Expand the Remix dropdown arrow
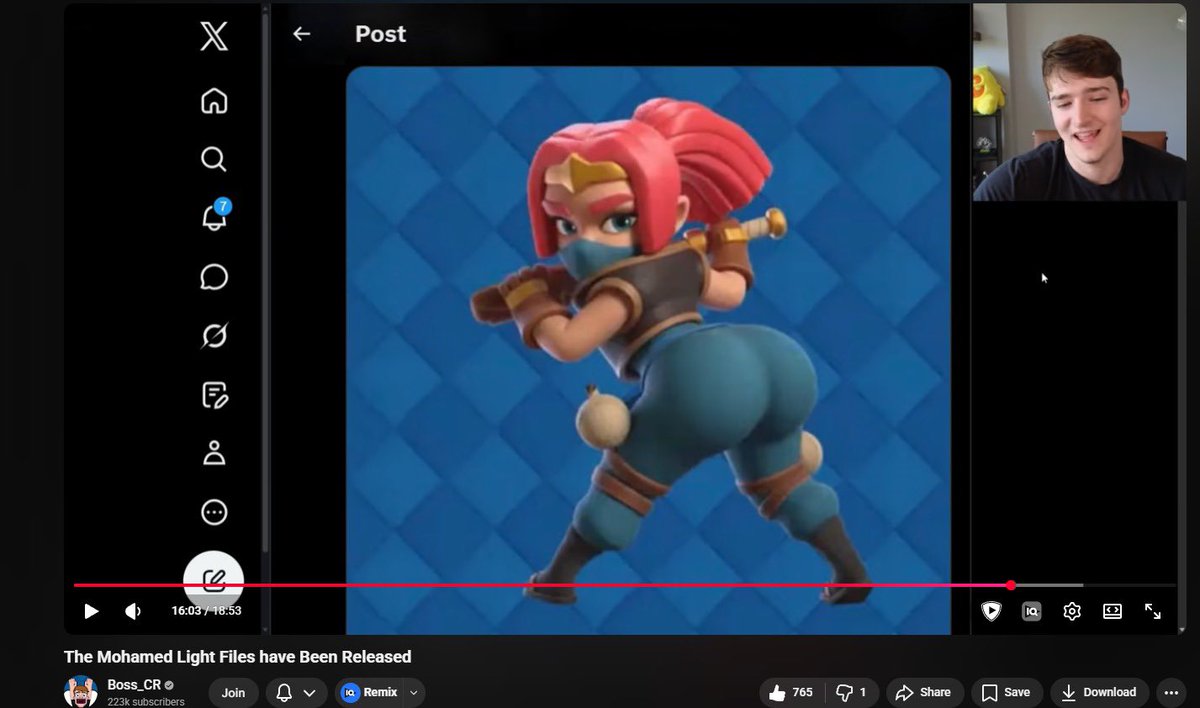Screen dimensions: 1200x708 pyautogui.click(x=413, y=692)
